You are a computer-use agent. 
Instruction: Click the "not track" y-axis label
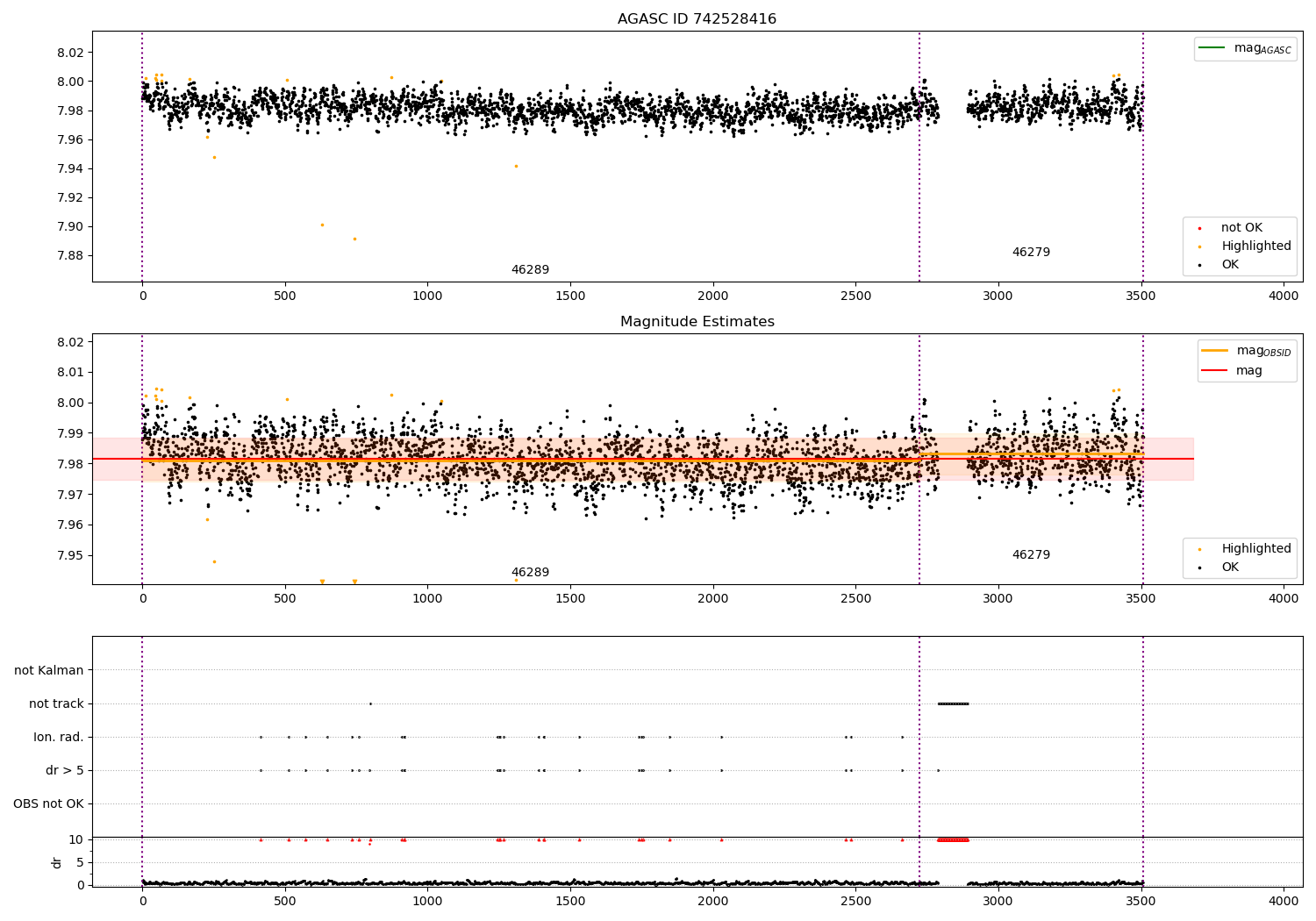coord(56,703)
